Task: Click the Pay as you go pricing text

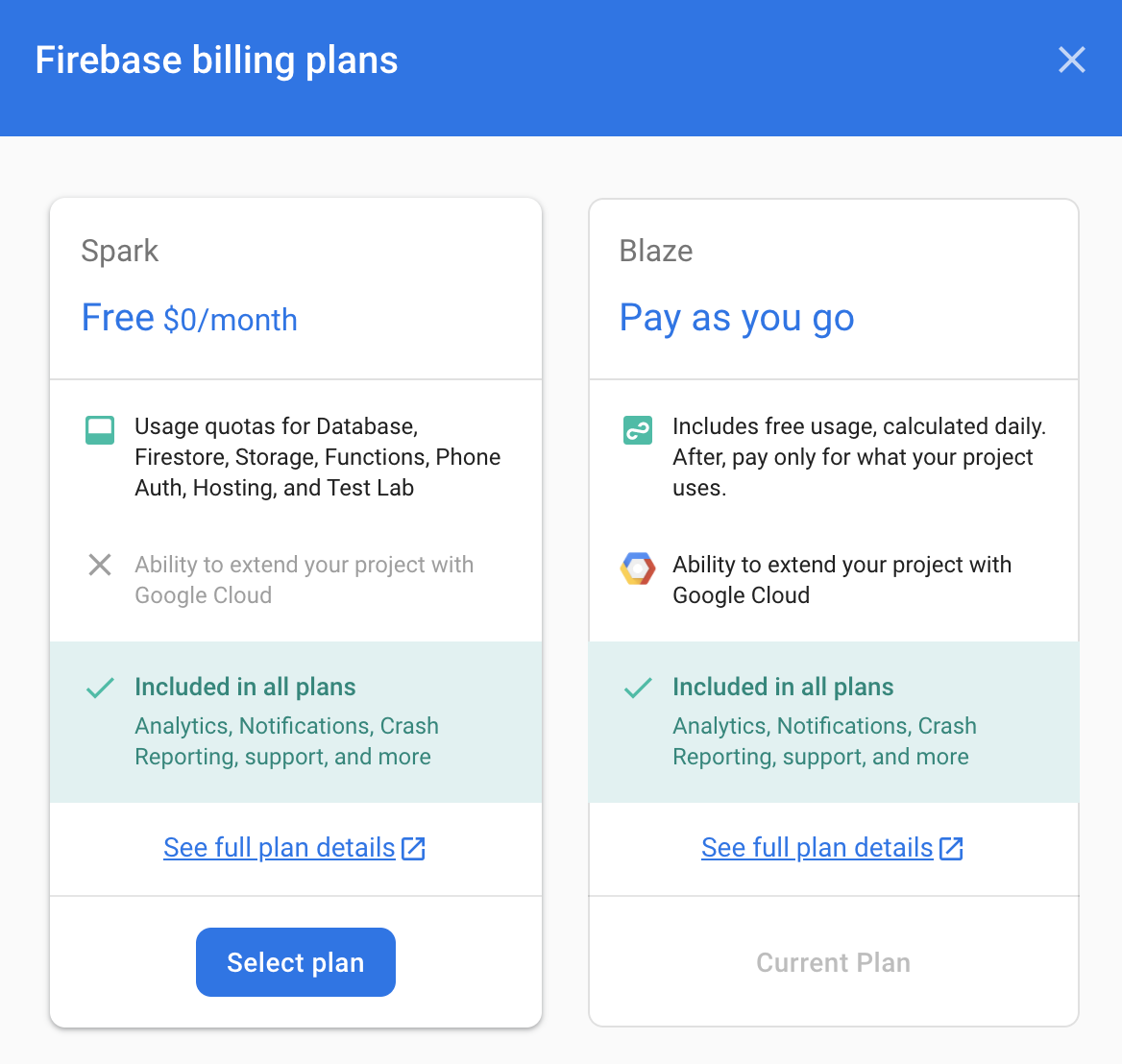Action: (737, 318)
